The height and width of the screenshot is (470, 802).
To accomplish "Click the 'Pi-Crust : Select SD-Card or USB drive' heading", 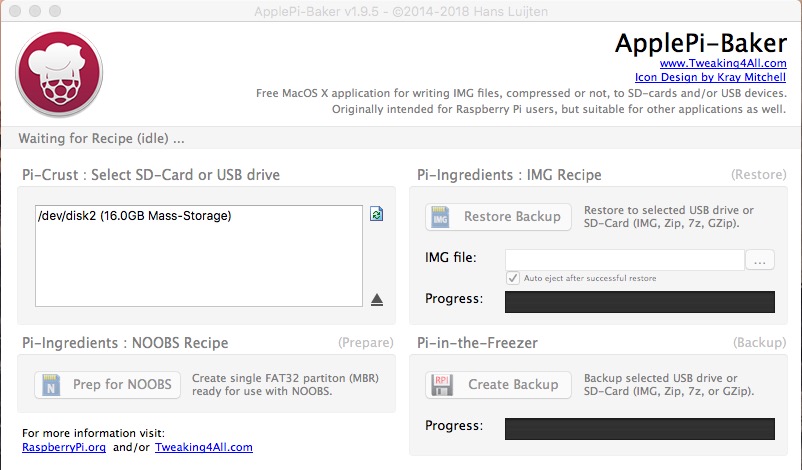I will 151,175.
